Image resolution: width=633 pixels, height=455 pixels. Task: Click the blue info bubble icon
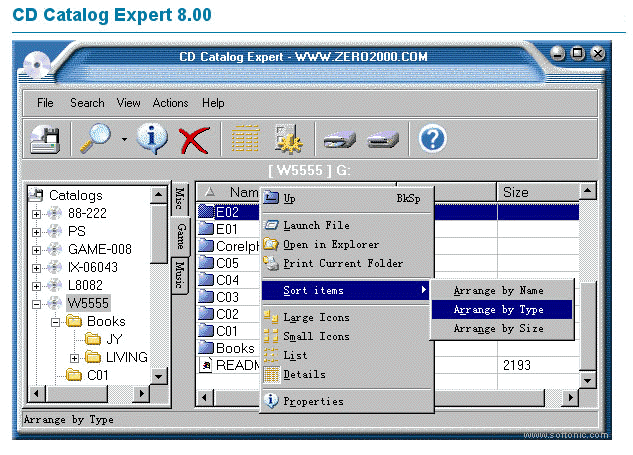(152, 138)
